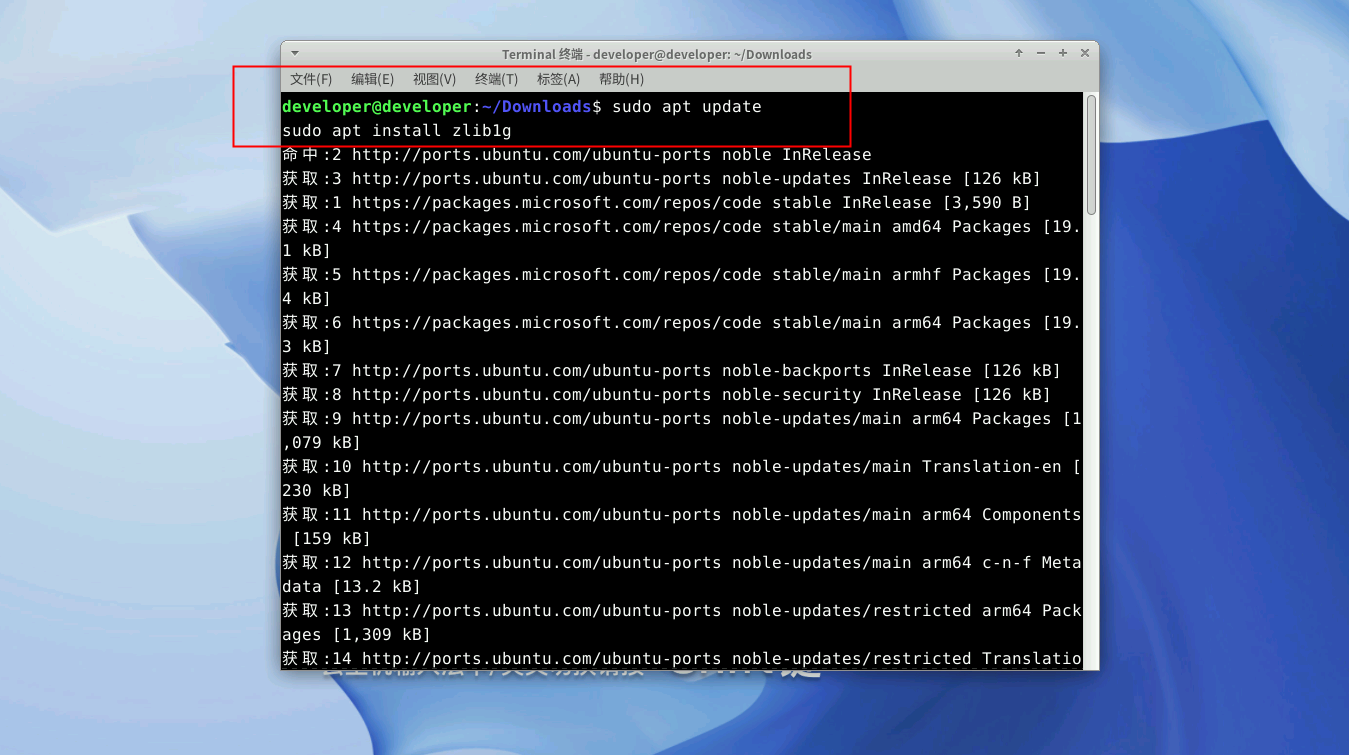Click the 获取:3 noble-updates InRelease line
Screen dimensions: 1349x755
(662, 178)
